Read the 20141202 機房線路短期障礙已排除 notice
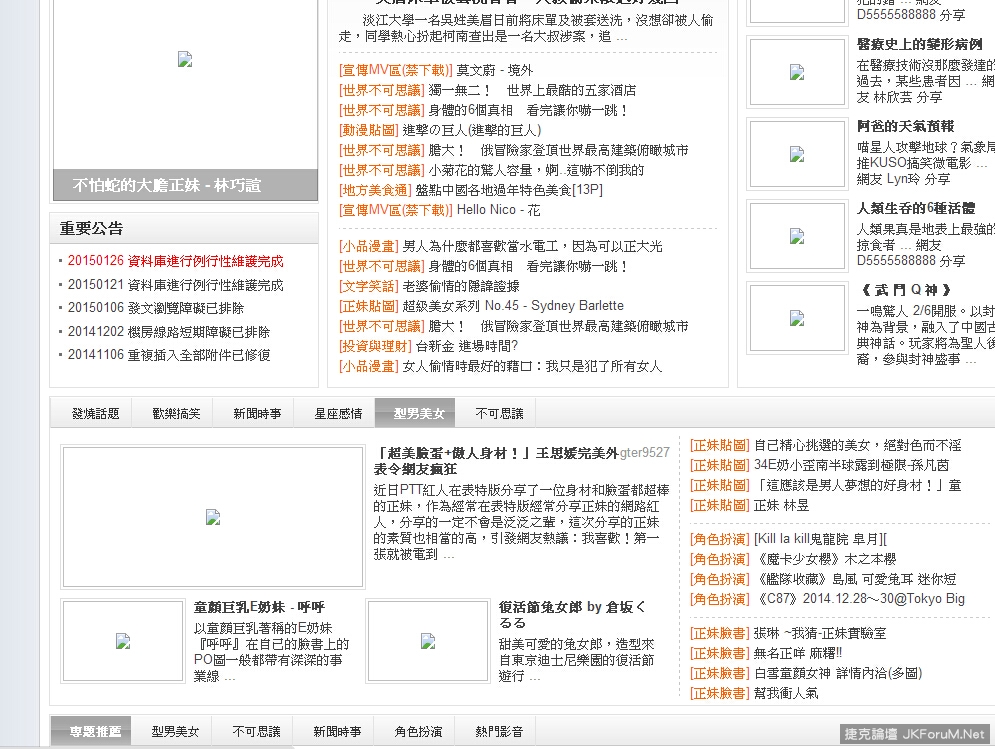The image size is (995, 749). coord(169,331)
